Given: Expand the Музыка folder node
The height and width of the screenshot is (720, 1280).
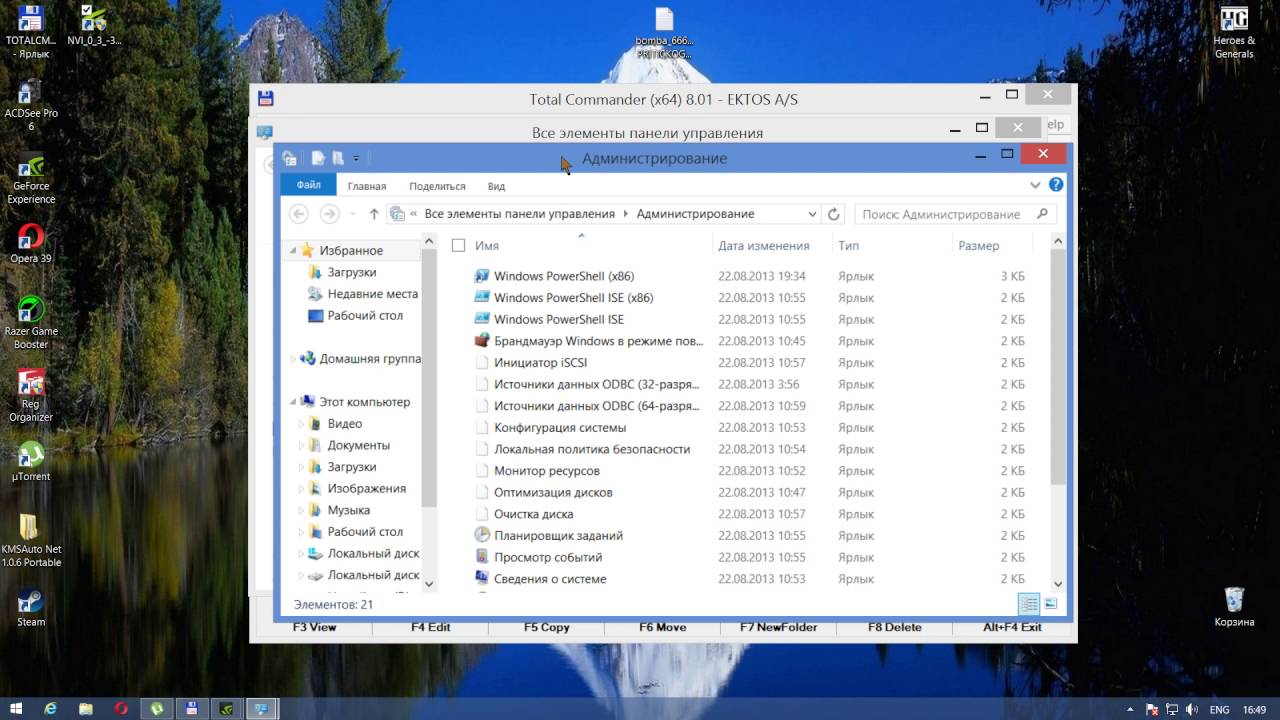Looking at the screenshot, I should 302,511.
